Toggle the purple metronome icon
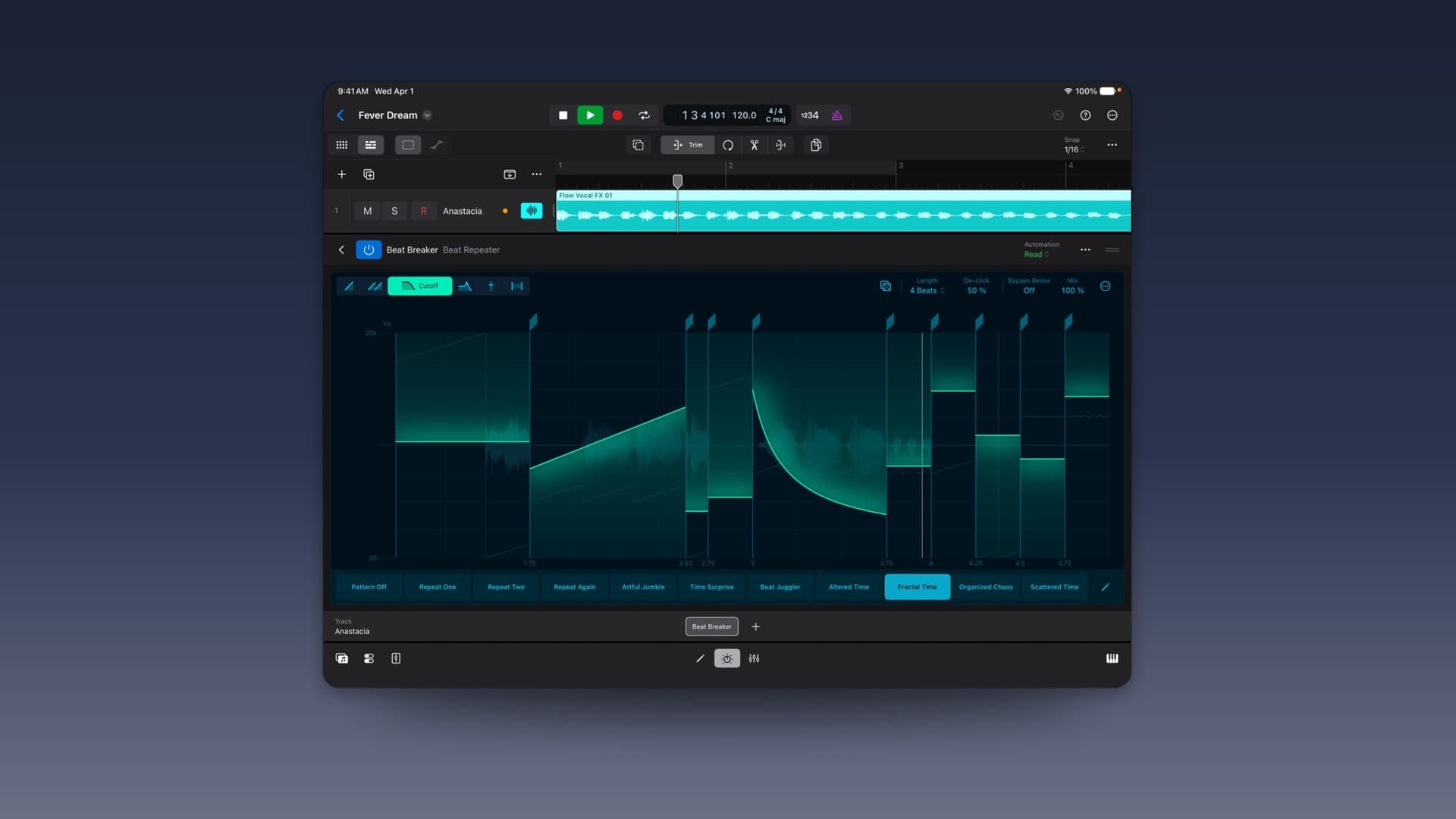 pos(837,115)
